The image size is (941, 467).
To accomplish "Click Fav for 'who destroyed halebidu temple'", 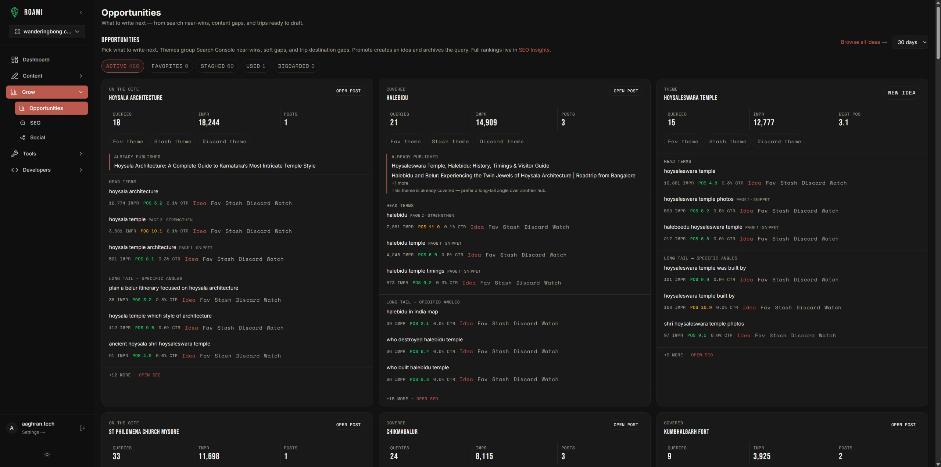I will 483,352.
